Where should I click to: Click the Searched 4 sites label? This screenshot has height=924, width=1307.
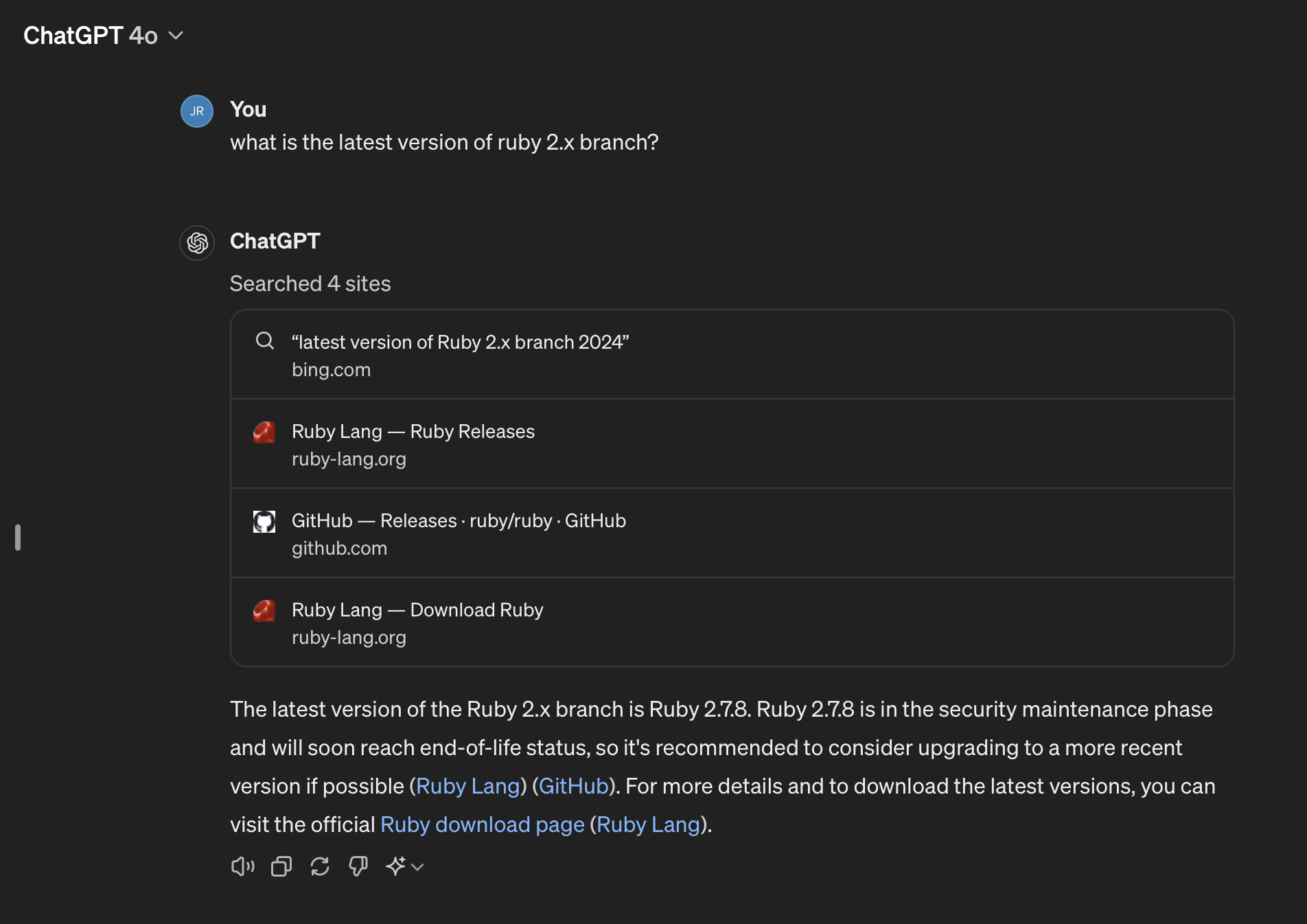pos(310,284)
